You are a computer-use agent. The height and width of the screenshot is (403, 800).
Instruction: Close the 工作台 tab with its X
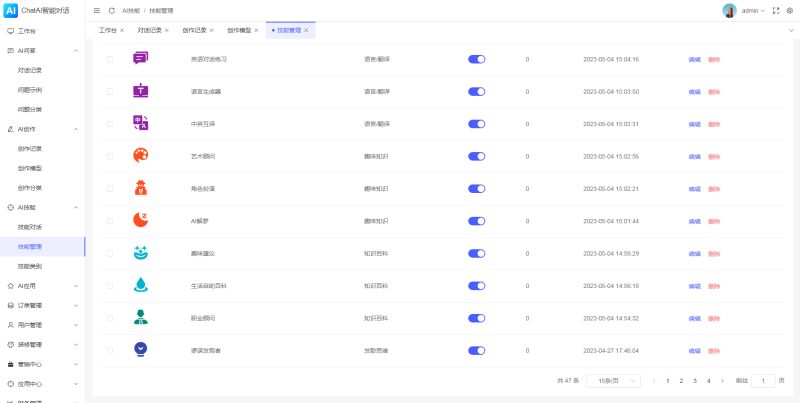click(x=121, y=30)
